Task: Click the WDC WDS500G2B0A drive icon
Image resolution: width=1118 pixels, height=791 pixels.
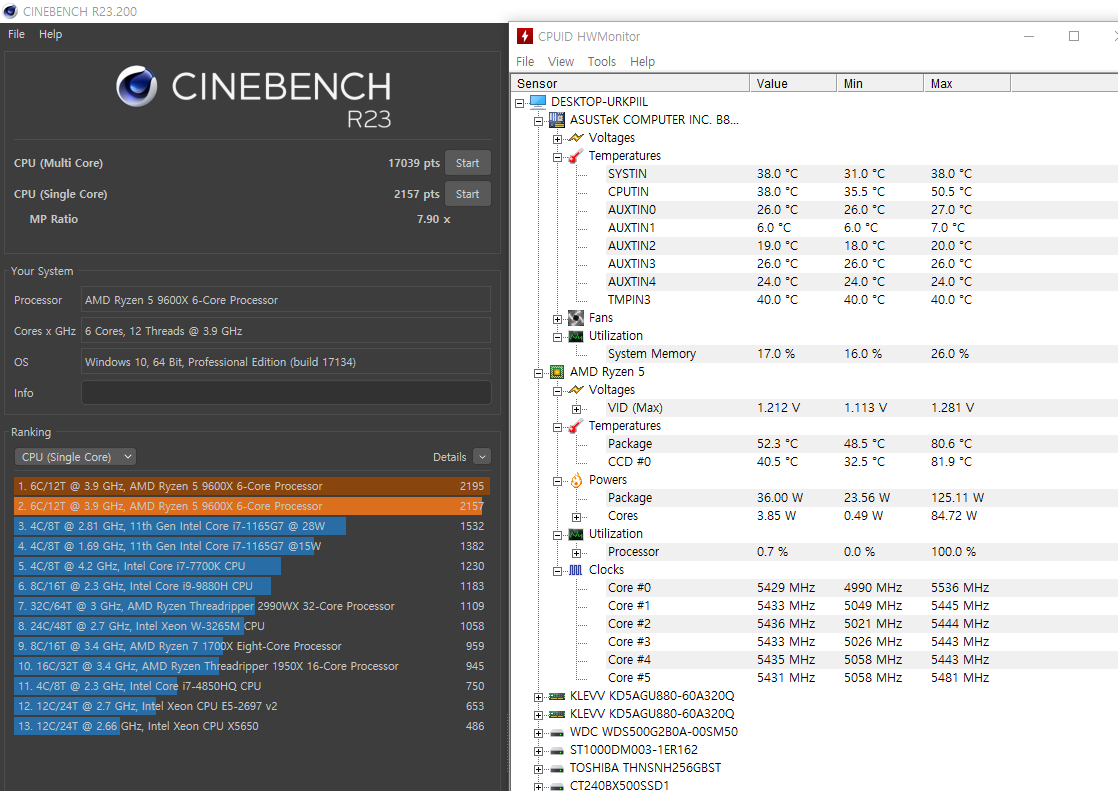Action: 557,733
